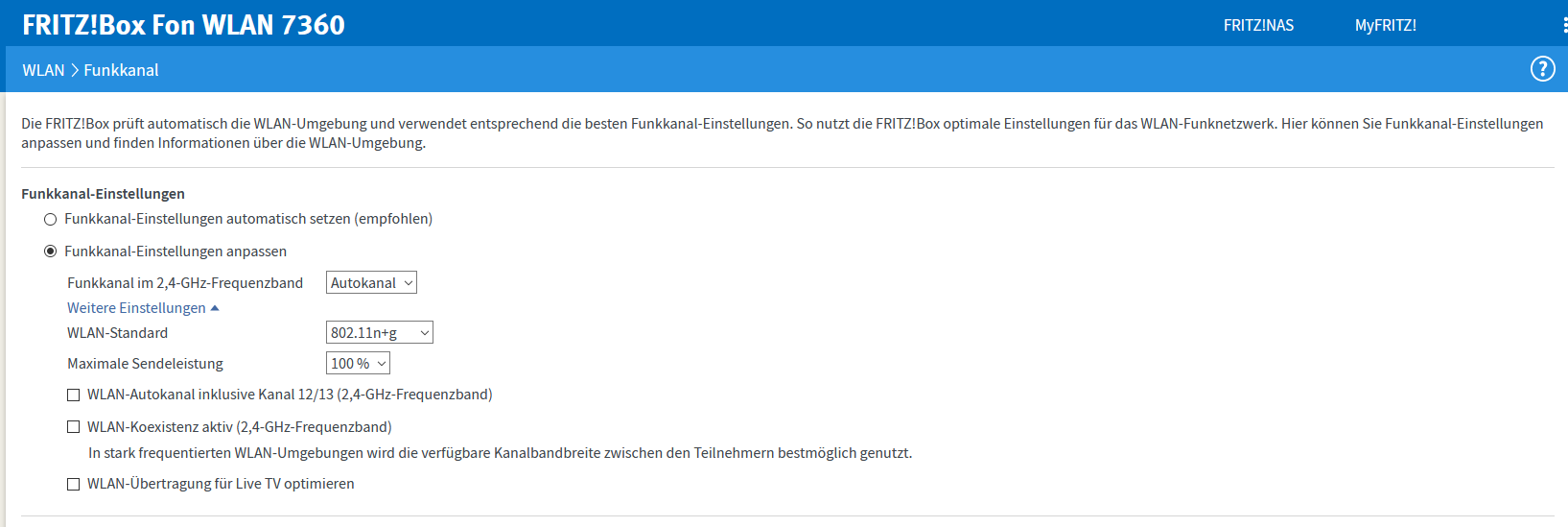Open the Maximale Sendeleistung 100 % dropdown

pyautogui.click(x=358, y=363)
